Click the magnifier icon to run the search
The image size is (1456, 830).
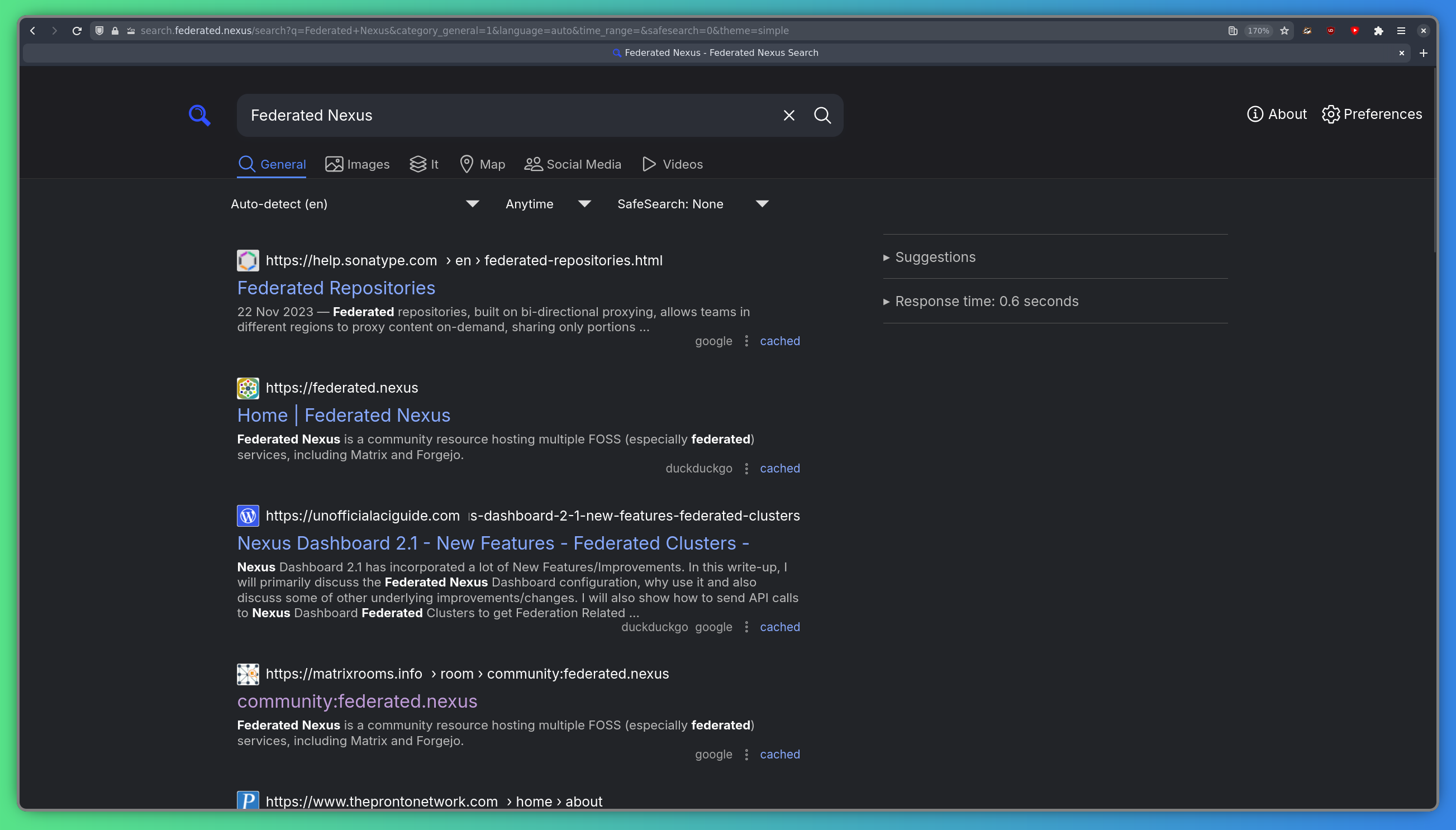(822, 115)
